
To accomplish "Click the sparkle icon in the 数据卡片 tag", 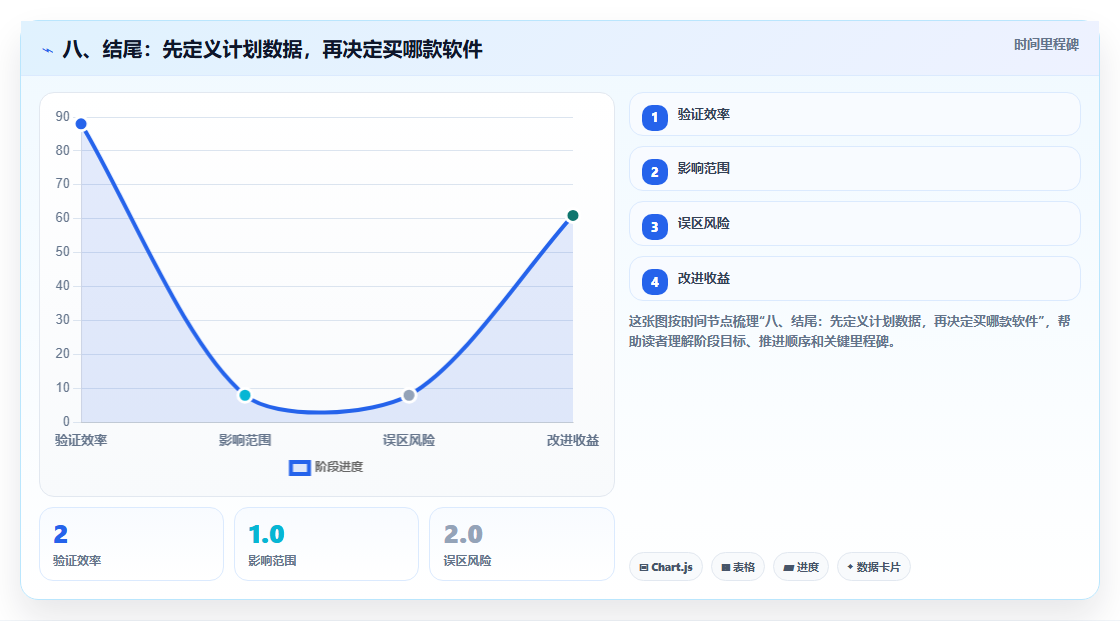I will (x=850, y=567).
